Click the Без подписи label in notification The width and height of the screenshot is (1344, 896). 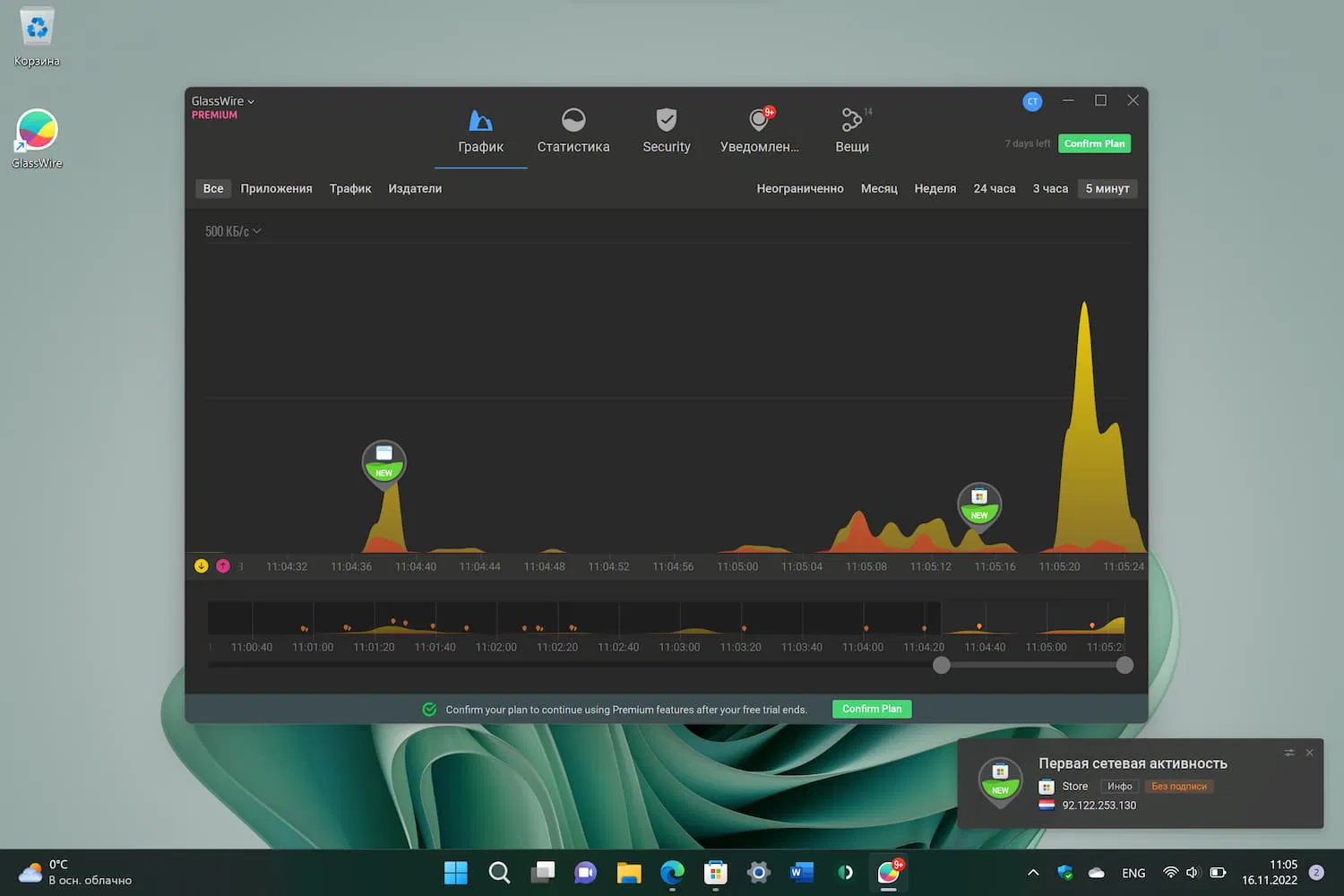[x=1179, y=787]
